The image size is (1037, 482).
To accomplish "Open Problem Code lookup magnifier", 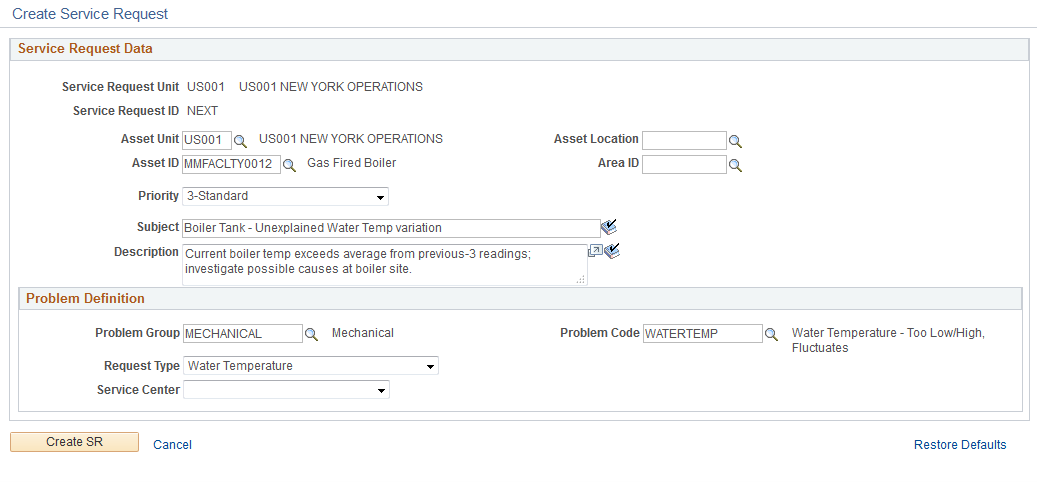I will point(771,335).
